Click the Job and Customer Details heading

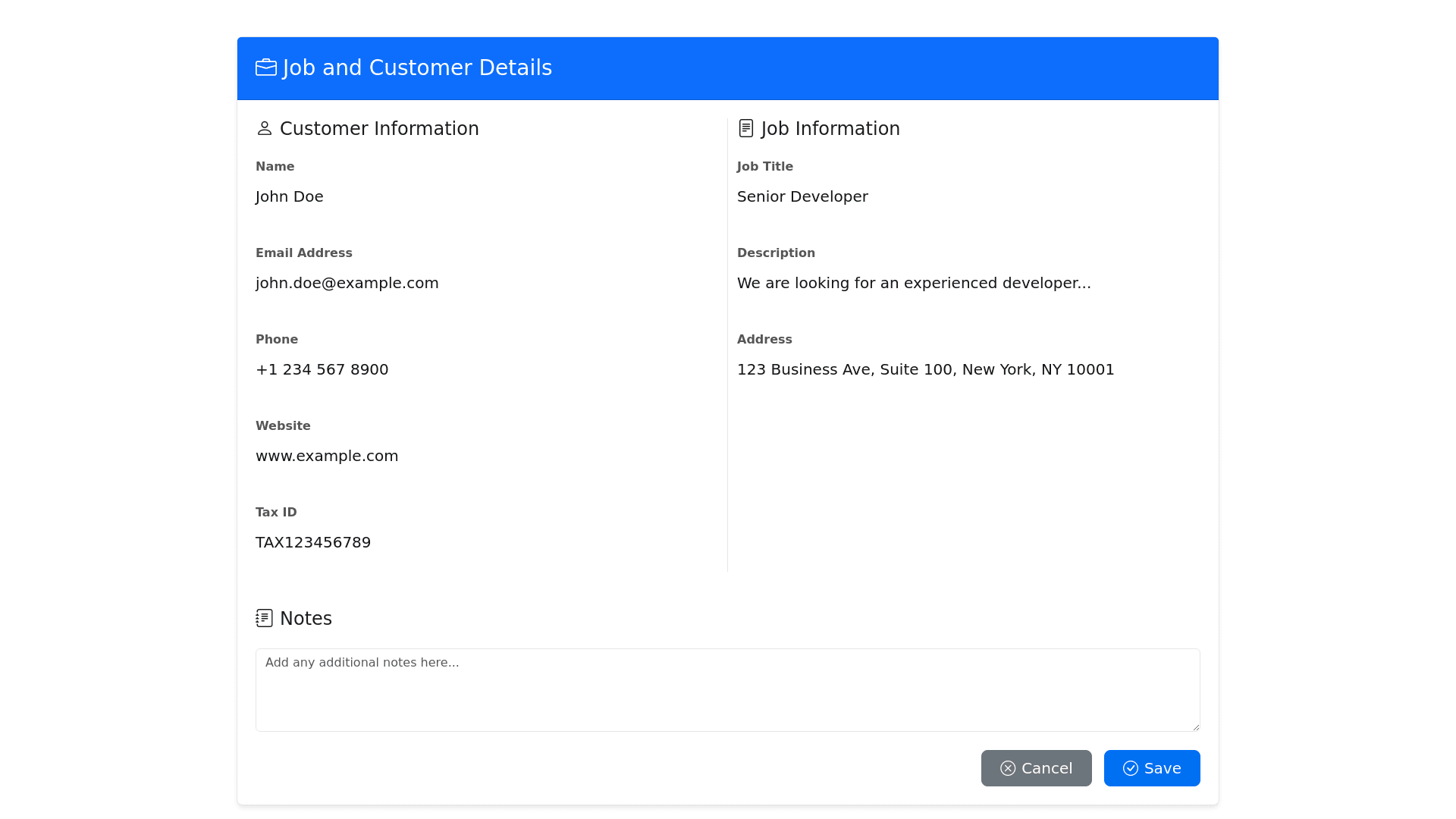click(x=417, y=68)
